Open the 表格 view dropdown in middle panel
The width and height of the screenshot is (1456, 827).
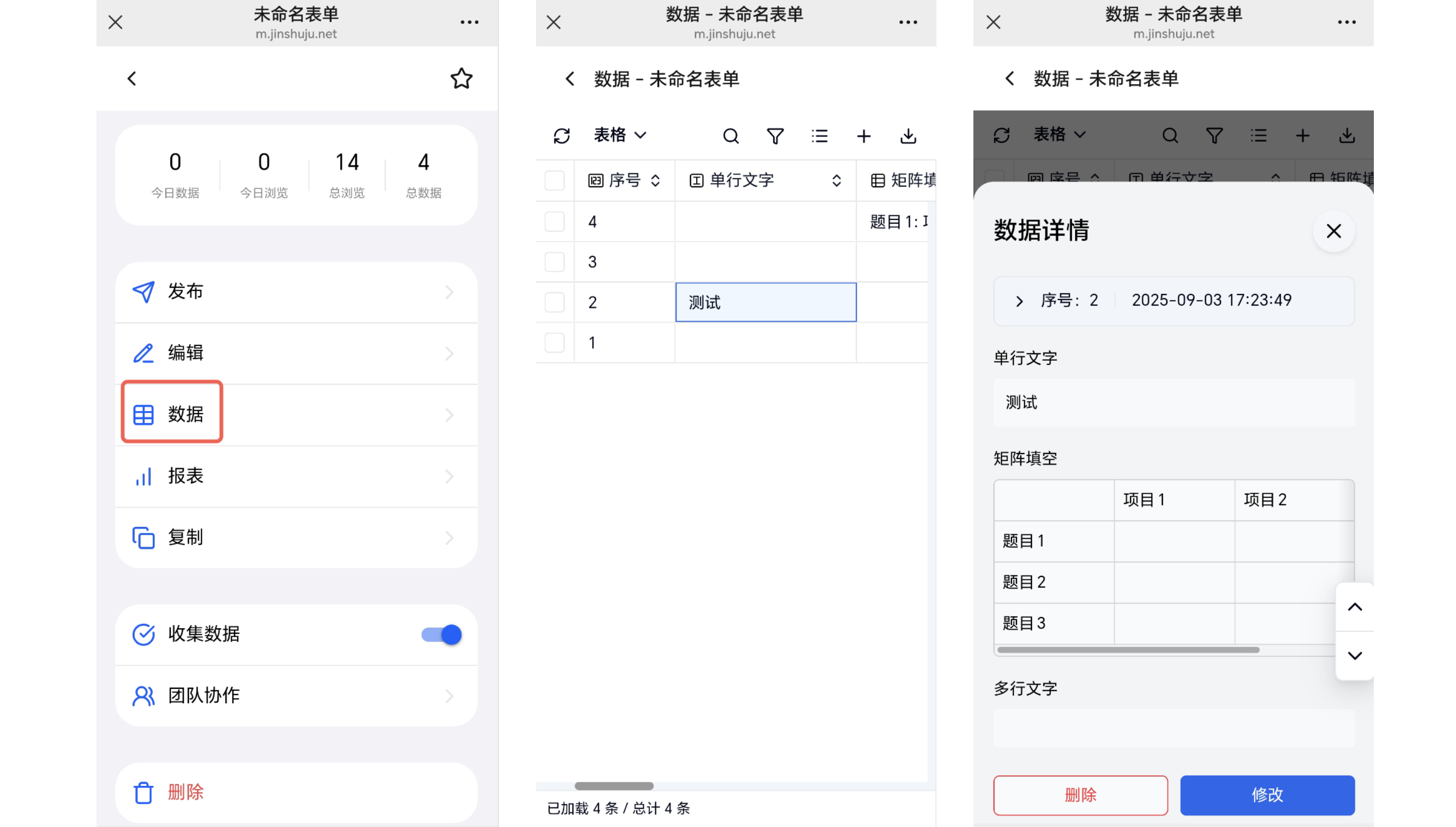(620, 135)
